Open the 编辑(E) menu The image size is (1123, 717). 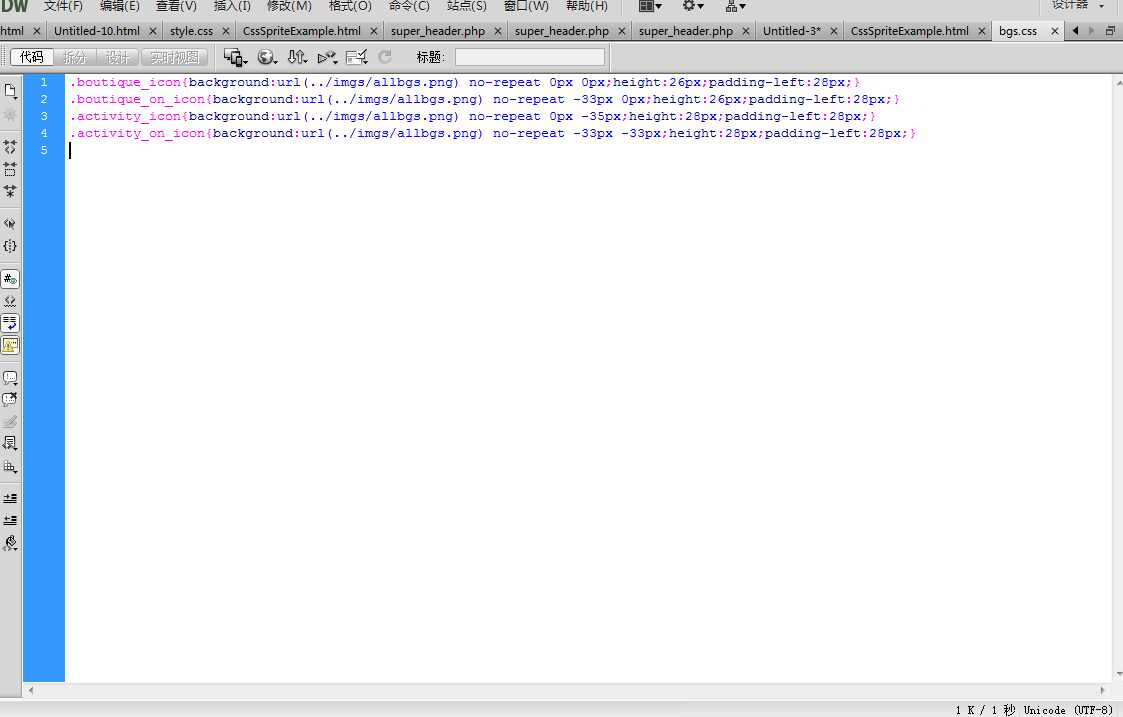pos(120,6)
